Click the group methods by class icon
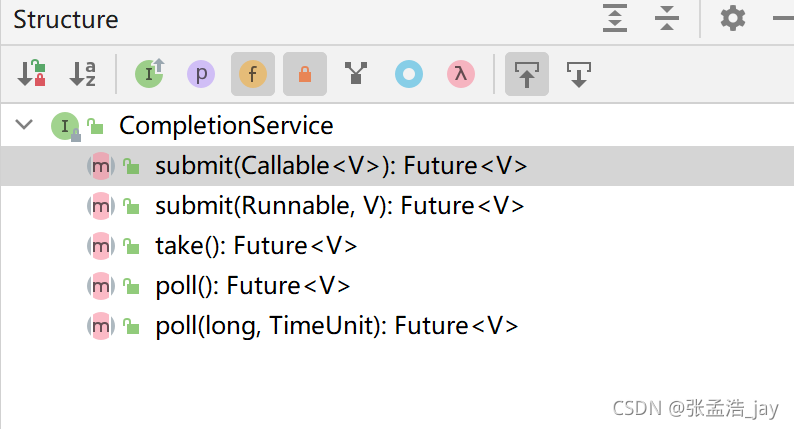The width and height of the screenshot is (794, 429). click(356, 74)
